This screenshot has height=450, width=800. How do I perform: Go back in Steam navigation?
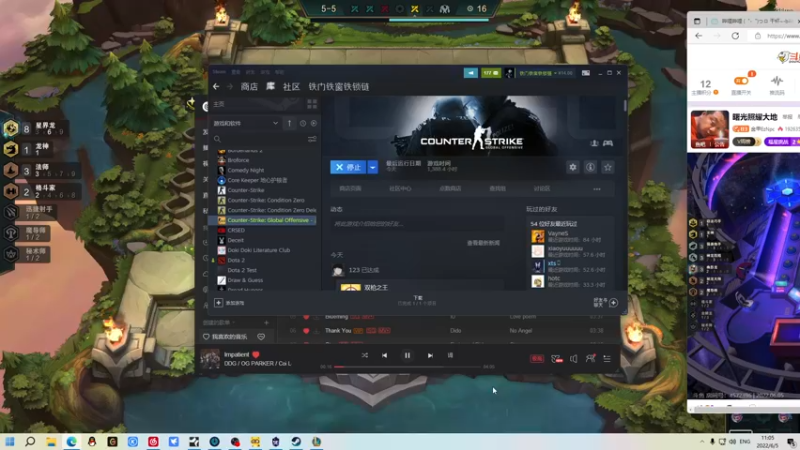[216, 87]
